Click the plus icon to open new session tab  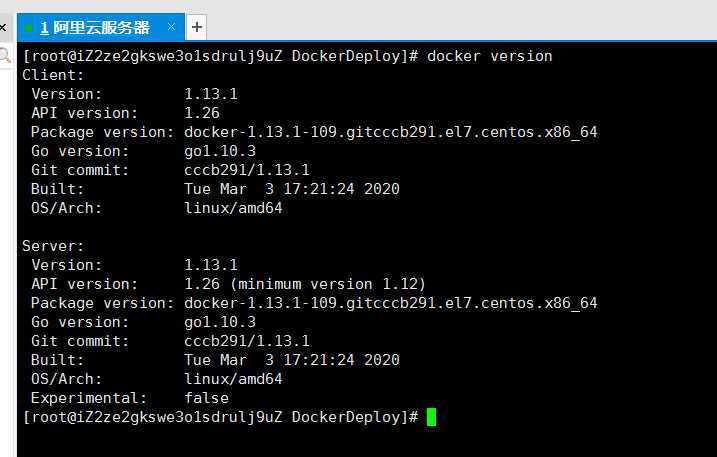coord(197,27)
